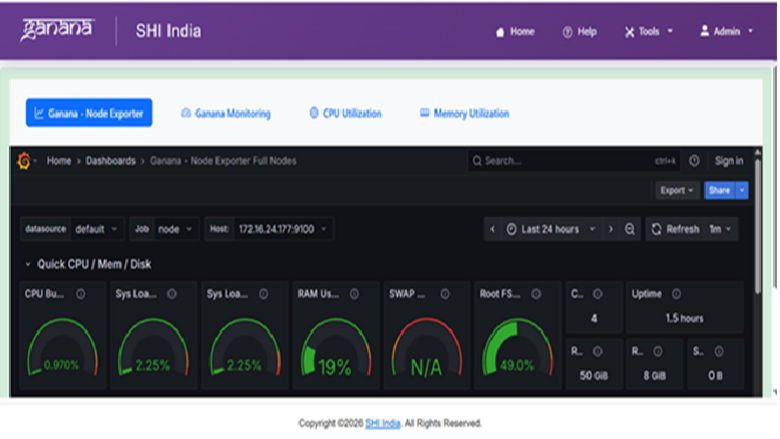This screenshot has width=780, height=439.
Task: Show info for SWAP panel
Action: pos(445,294)
